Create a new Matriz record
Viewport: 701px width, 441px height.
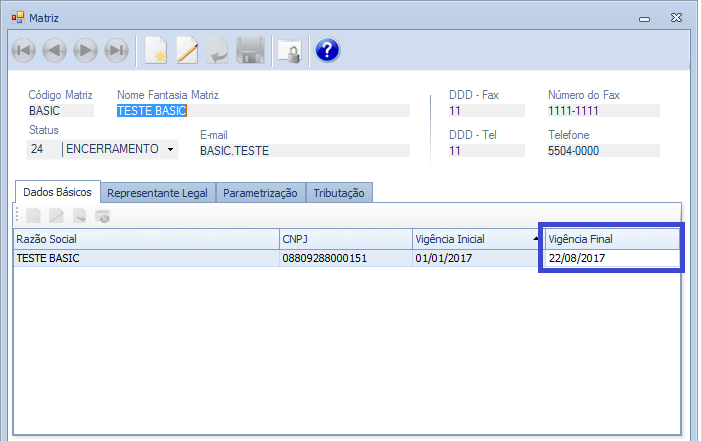(155, 50)
